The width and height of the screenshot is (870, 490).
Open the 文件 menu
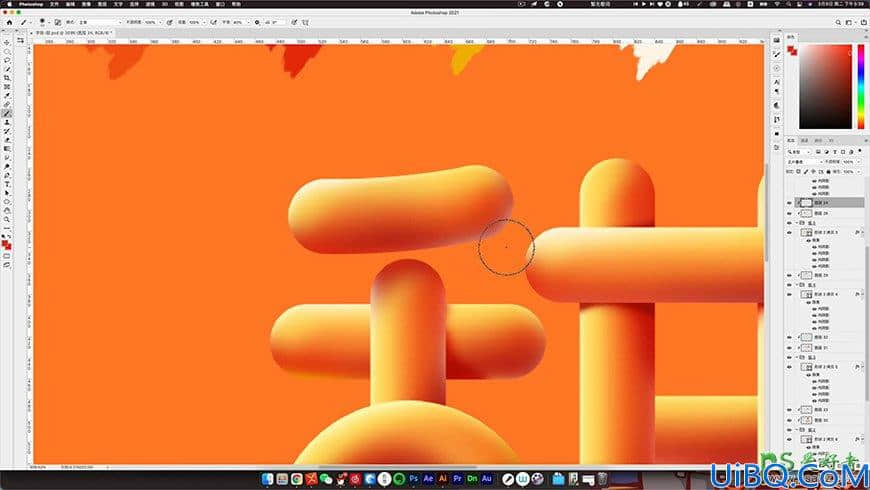(x=54, y=4)
